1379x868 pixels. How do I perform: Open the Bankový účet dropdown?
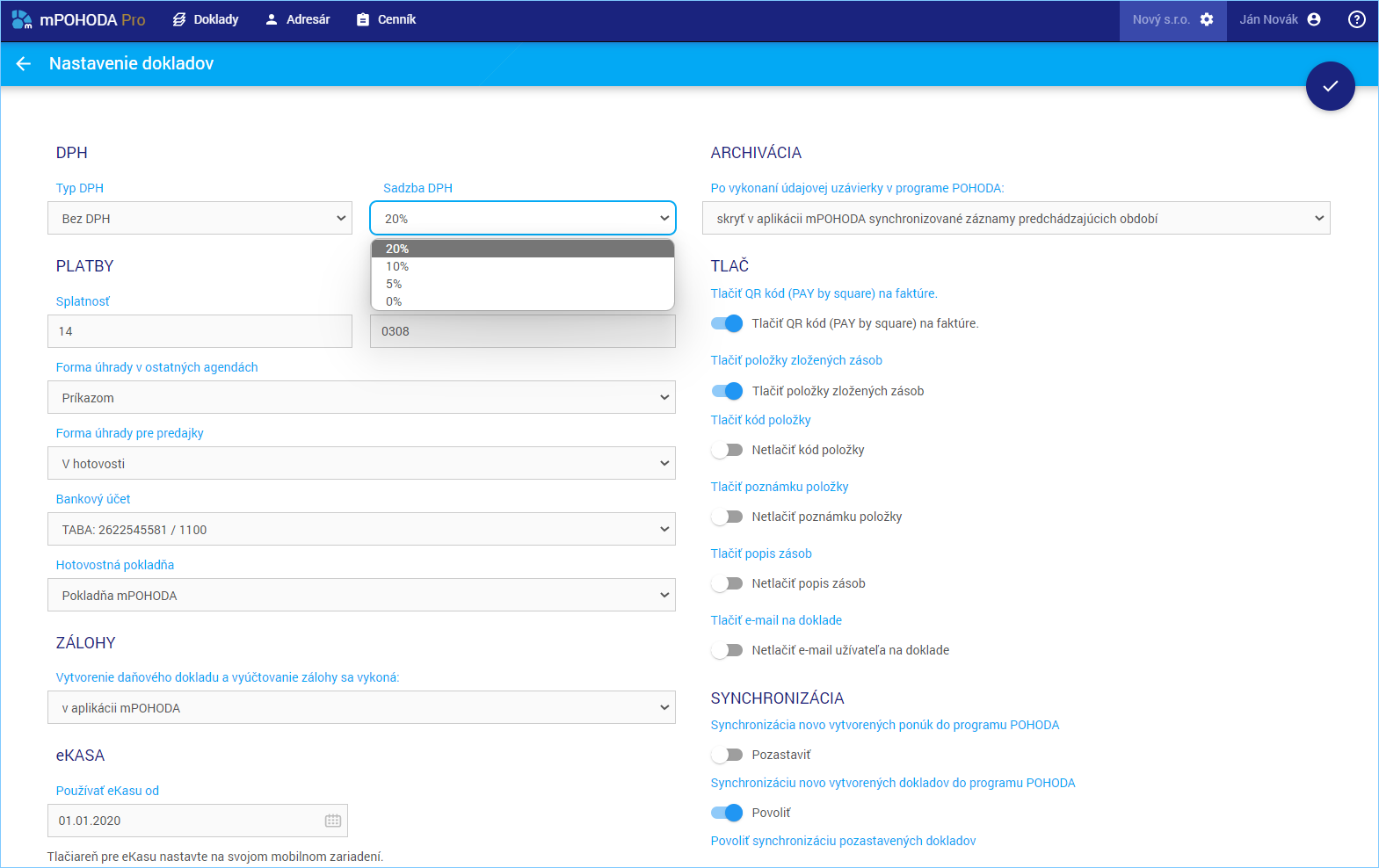click(x=361, y=529)
